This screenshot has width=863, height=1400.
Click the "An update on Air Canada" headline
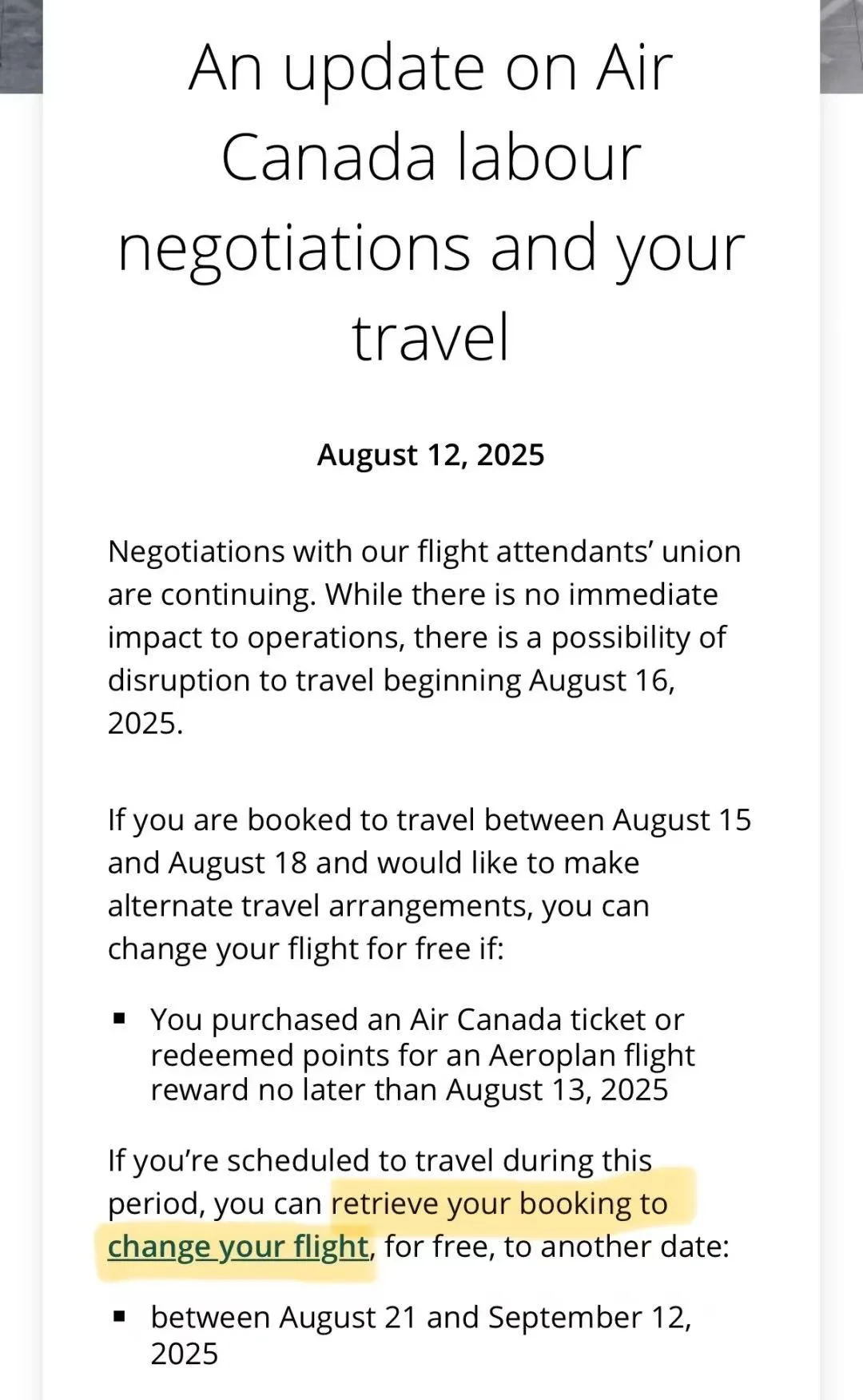coord(431,68)
